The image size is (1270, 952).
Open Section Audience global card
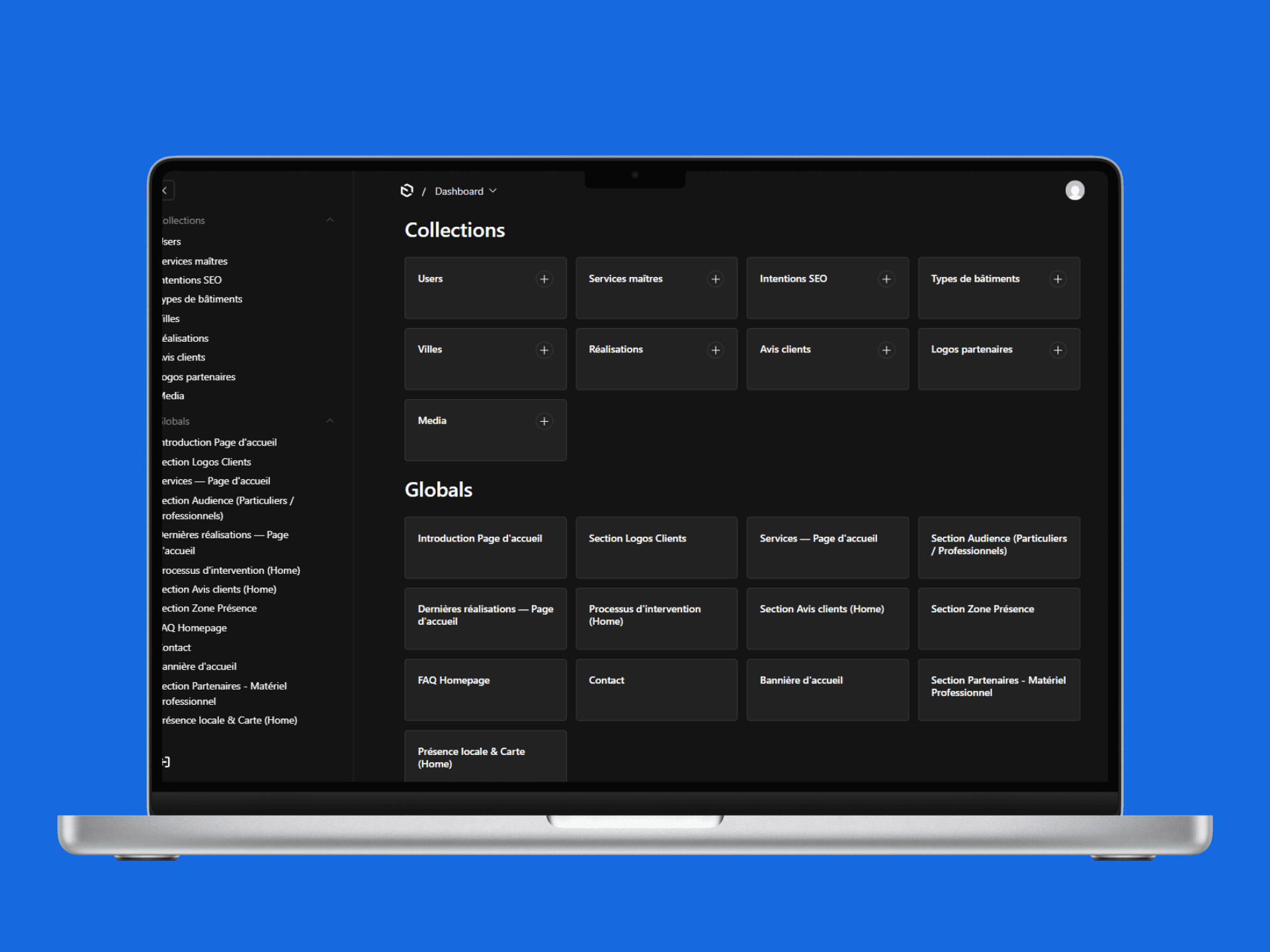tap(999, 547)
